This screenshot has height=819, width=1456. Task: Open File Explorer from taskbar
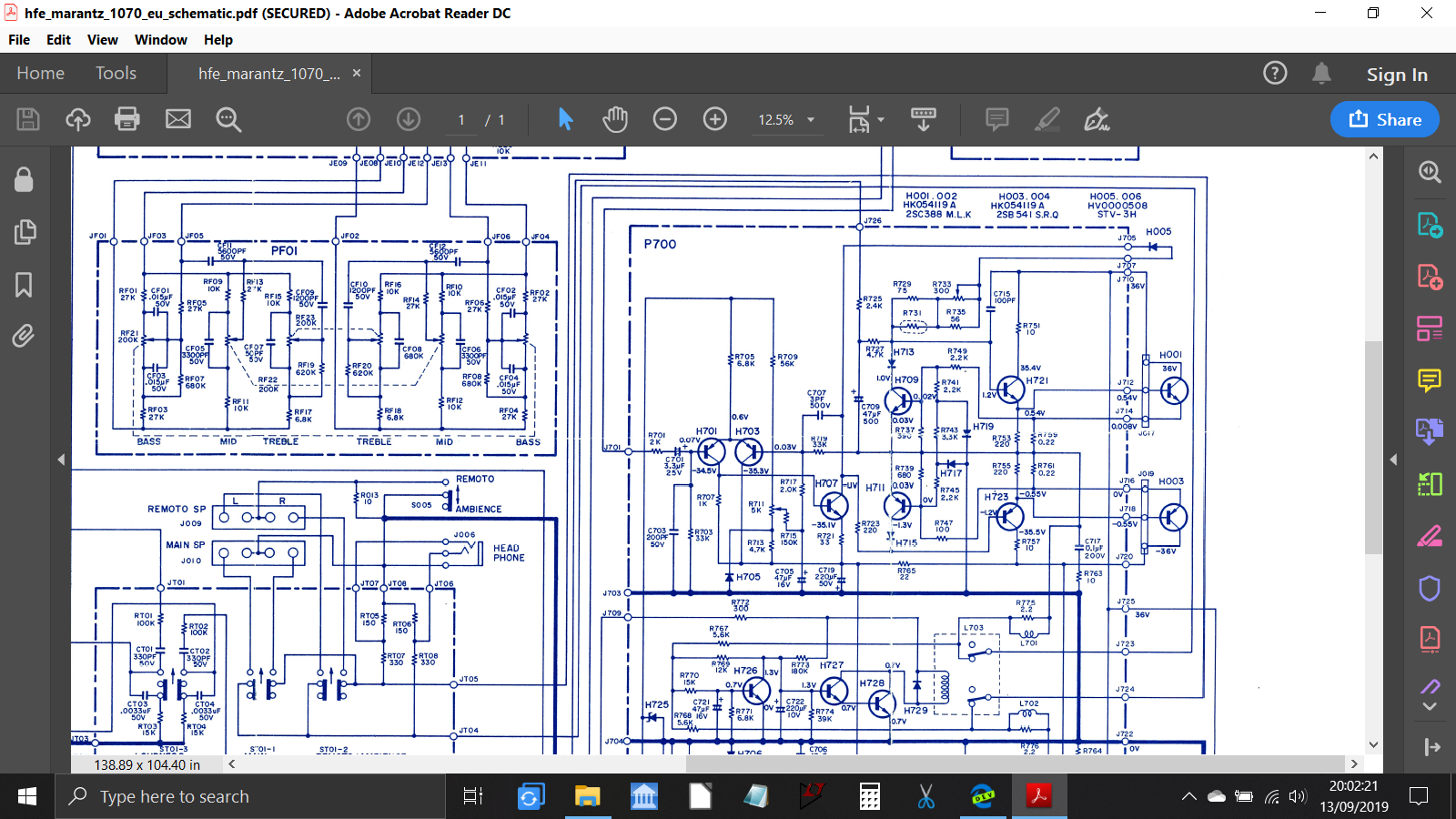[587, 796]
